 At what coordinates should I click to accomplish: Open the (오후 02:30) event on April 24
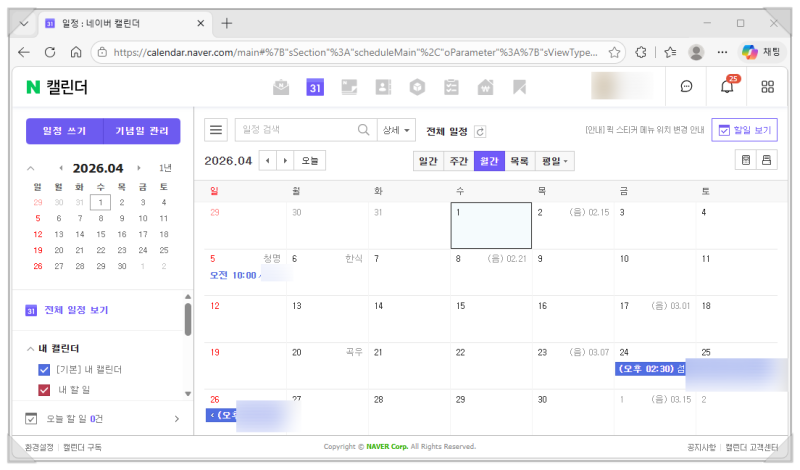pos(651,369)
